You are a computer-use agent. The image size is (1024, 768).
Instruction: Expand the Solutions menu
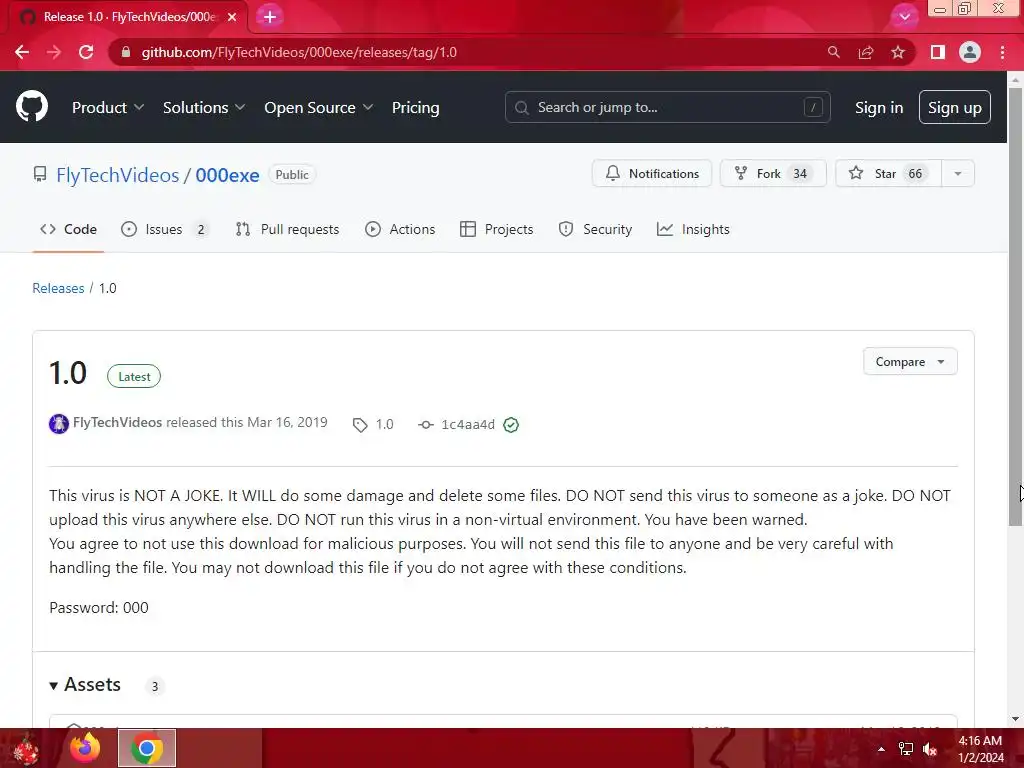[204, 108]
